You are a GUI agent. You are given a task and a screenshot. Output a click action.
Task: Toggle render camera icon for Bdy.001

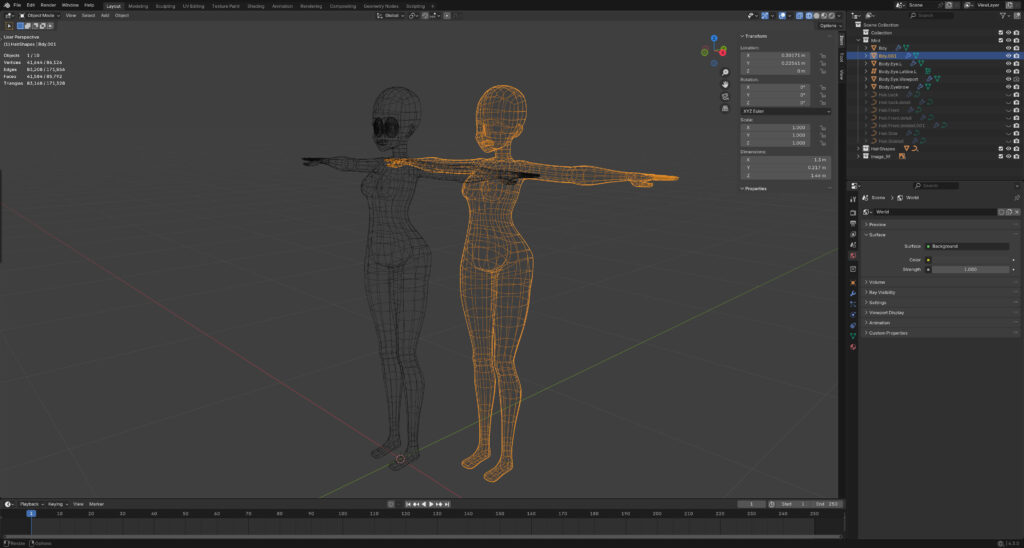pyautogui.click(x=1016, y=56)
